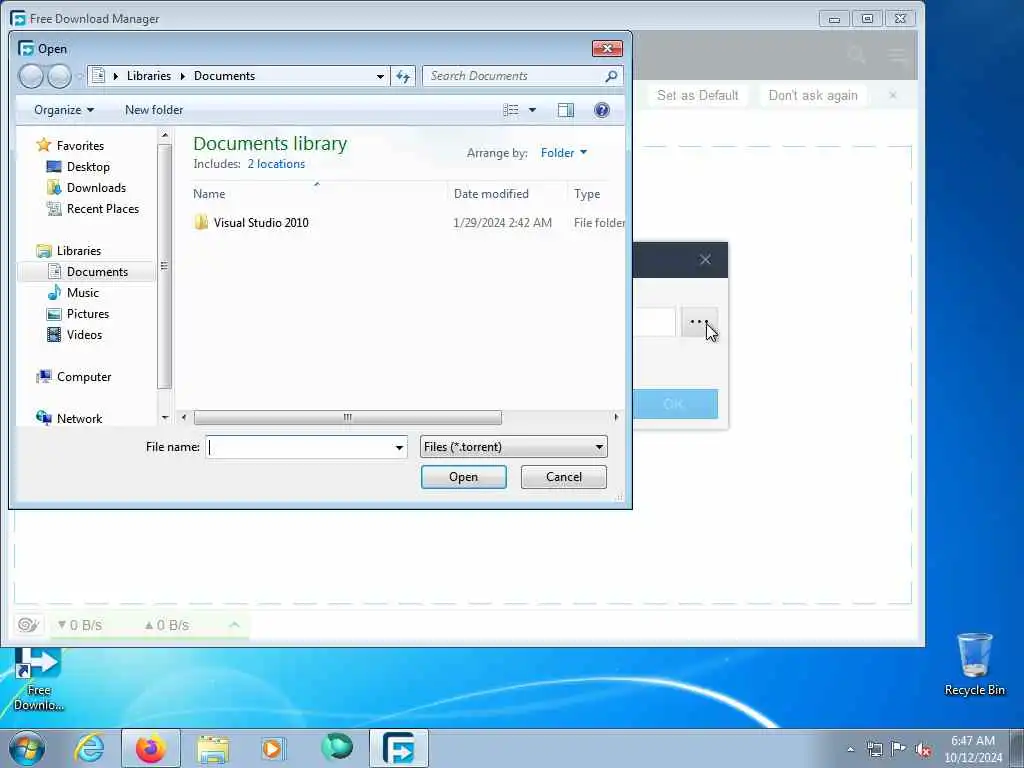This screenshot has width=1024, height=768.
Task: Click the download speed indicator 0 B/s
Action: coord(80,625)
